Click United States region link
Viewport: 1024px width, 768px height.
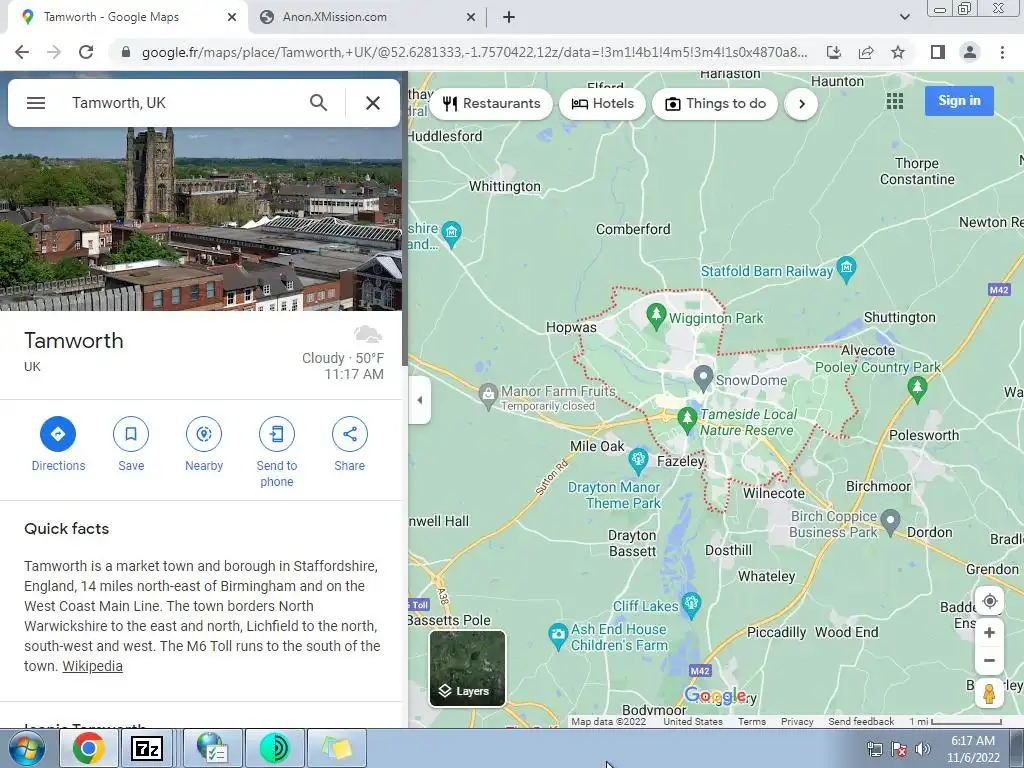pyautogui.click(x=693, y=722)
